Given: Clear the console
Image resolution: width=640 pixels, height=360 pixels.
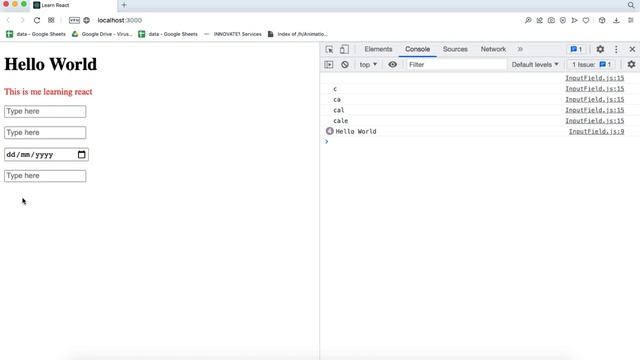Looking at the screenshot, I should click(x=345, y=64).
